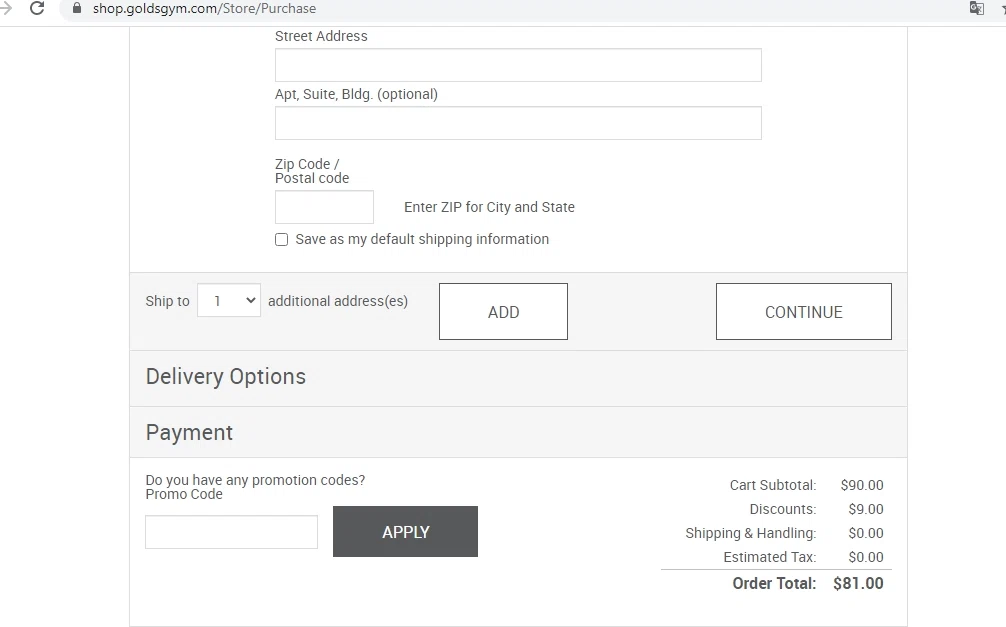Select the Cart Subtotal $90.00 value
The width and height of the screenshot is (1006, 627).
(862, 485)
